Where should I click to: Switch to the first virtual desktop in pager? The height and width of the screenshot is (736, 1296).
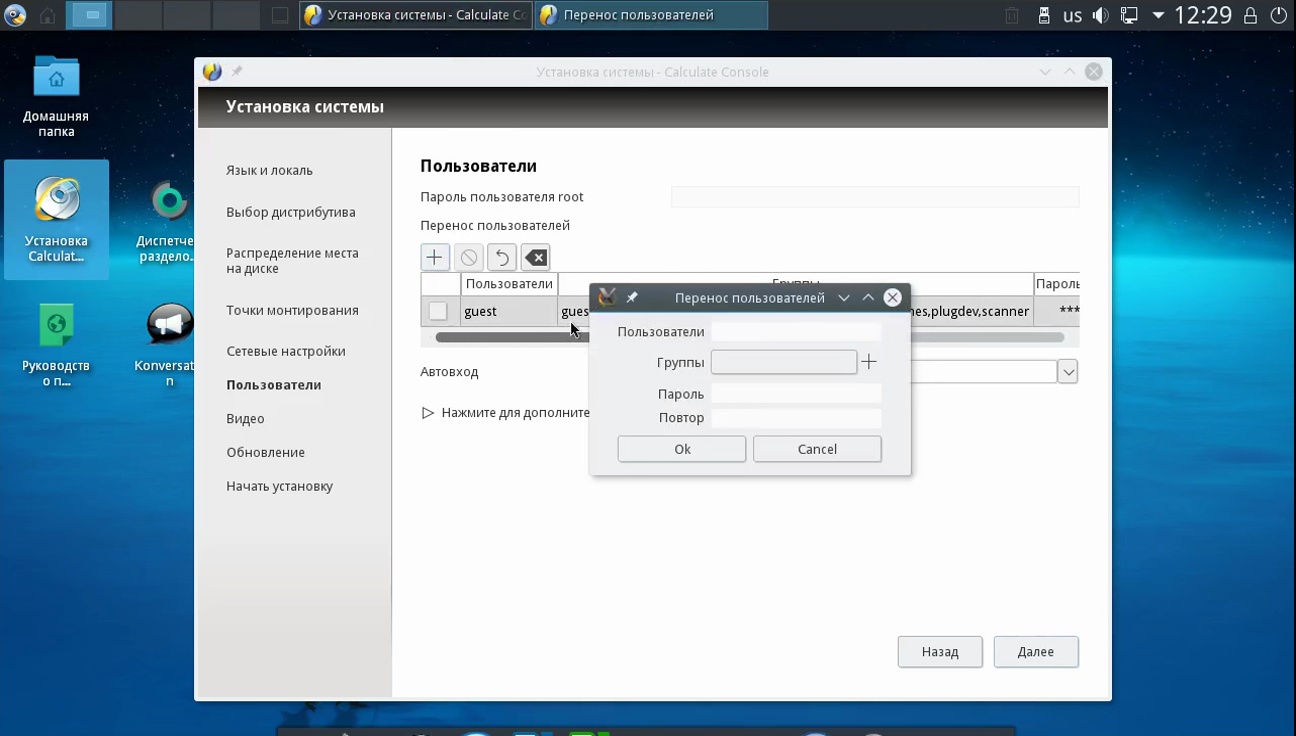(x=91, y=15)
